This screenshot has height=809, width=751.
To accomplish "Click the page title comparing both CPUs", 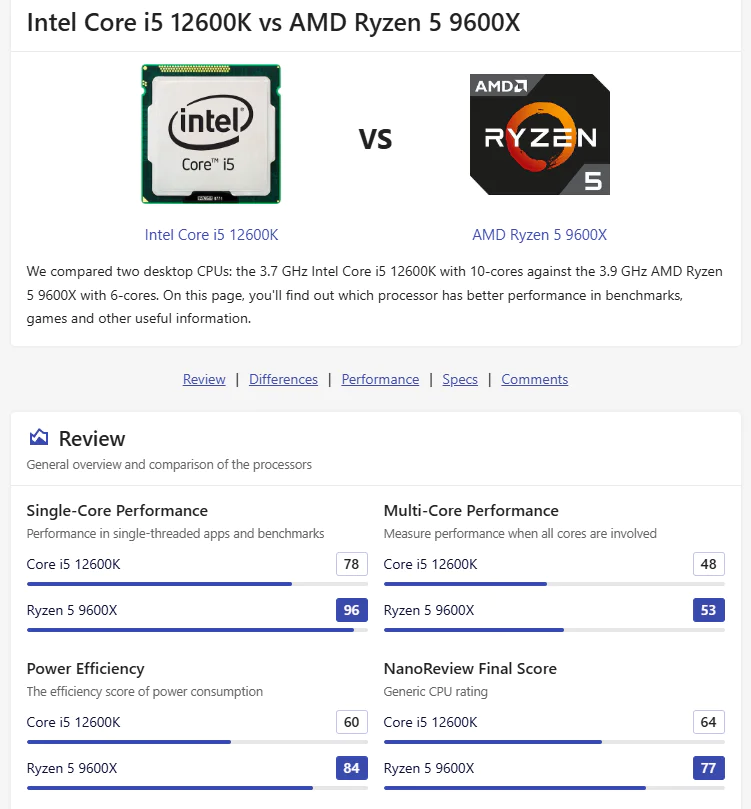I will click(x=273, y=23).
